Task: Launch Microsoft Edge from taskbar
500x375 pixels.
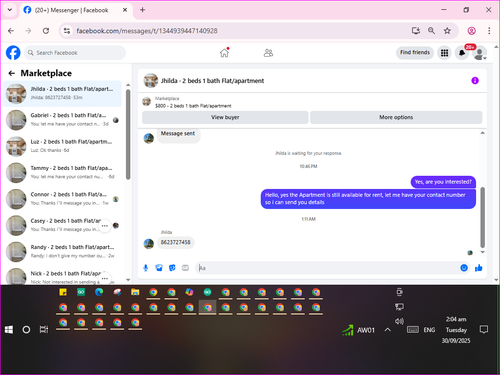Action: 99,292
